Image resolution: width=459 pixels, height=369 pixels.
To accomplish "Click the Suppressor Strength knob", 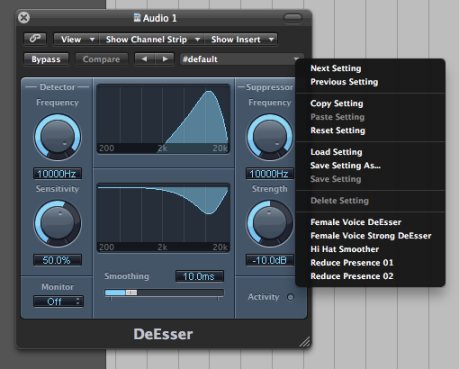I will tap(270, 223).
